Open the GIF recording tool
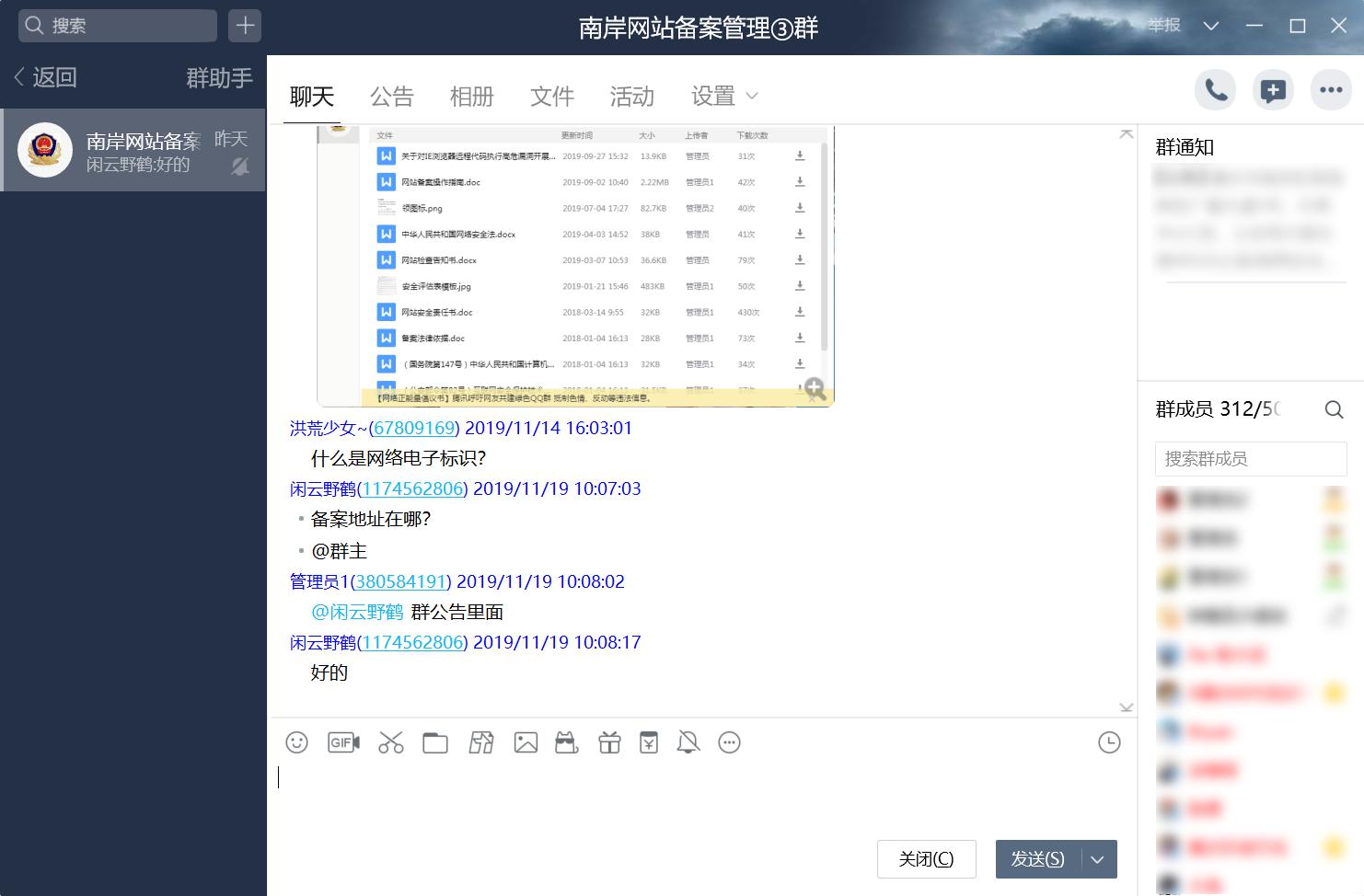 343,742
